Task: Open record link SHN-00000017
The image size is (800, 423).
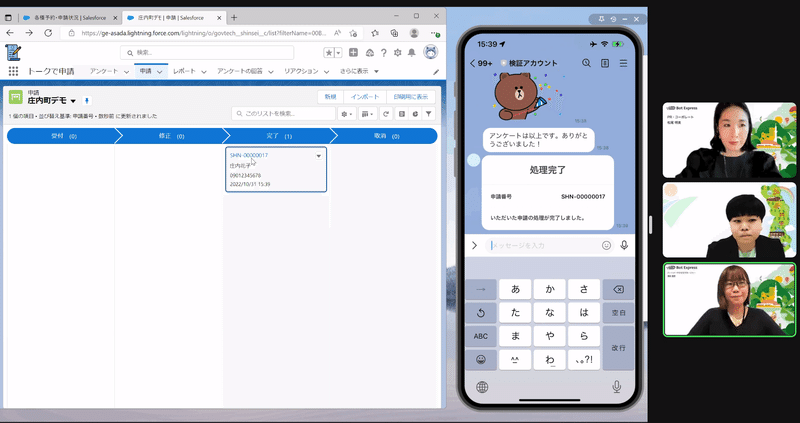Action: click(x=248, y=155)
